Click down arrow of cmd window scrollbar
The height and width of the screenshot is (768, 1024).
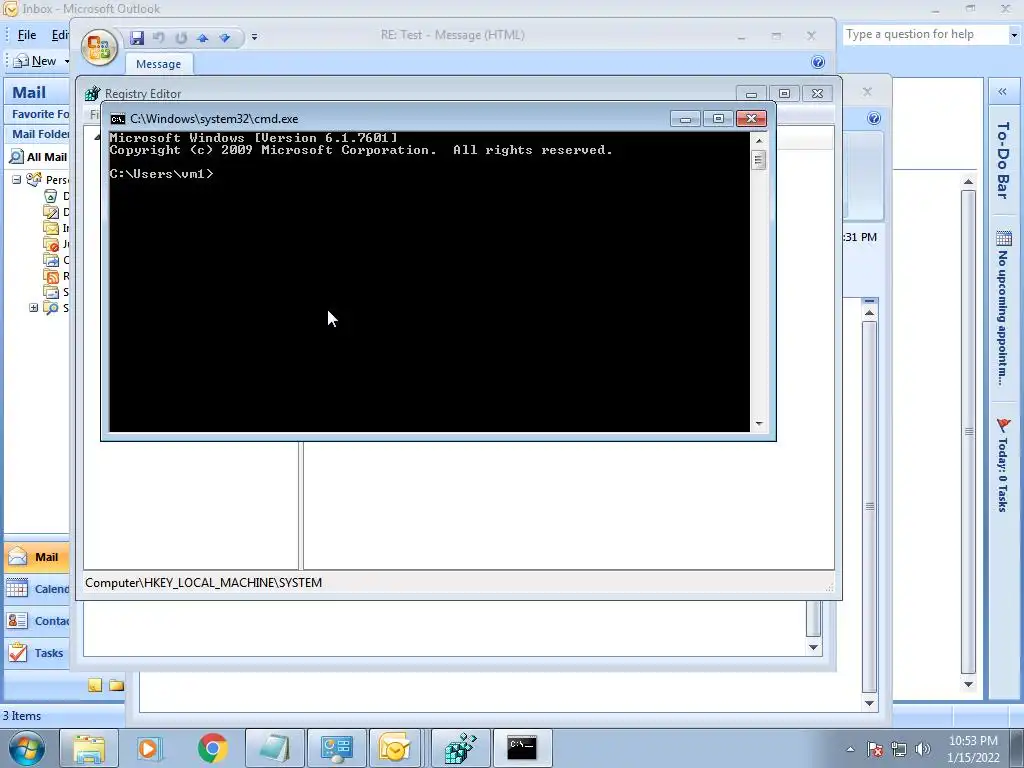[x=759, y=424]
